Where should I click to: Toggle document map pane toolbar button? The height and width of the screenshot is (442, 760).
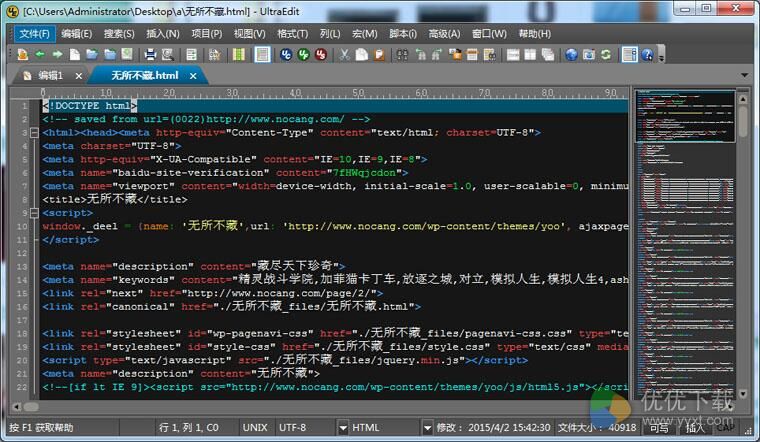630,54
